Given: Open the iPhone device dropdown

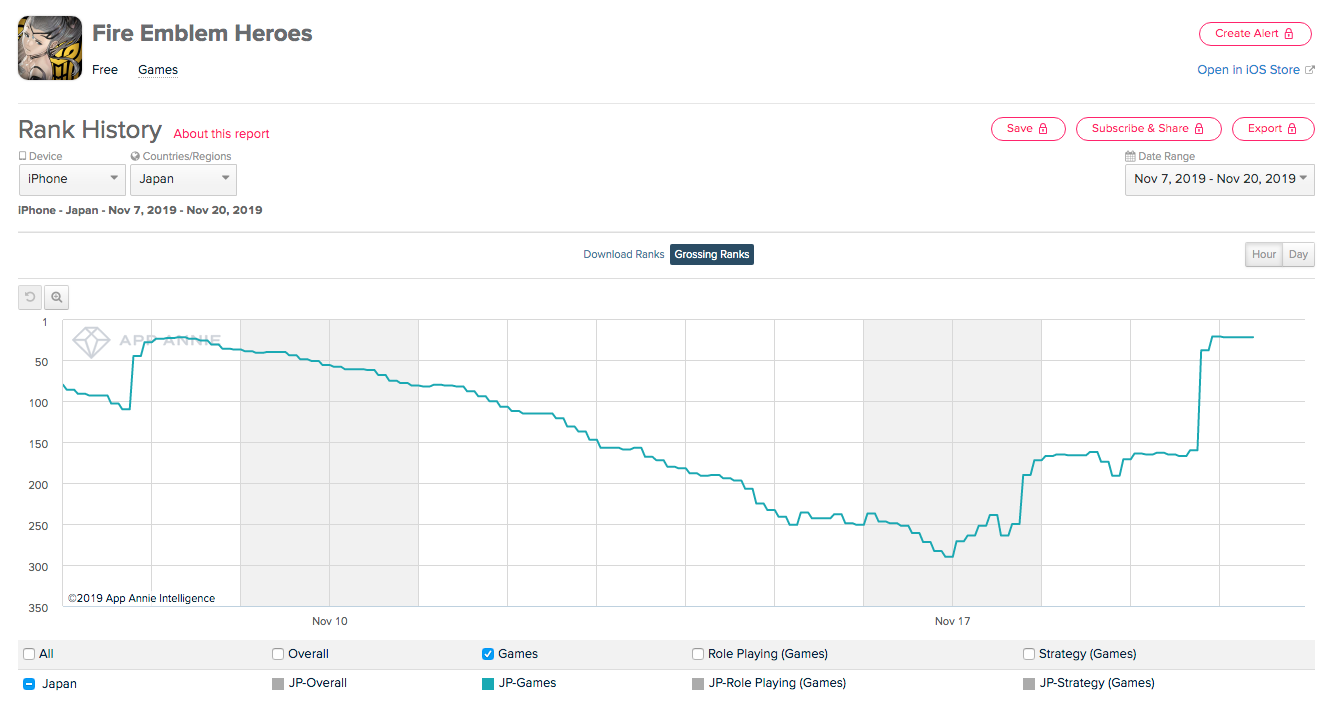Looking at the screenshot, I should [x=72, y=179].
